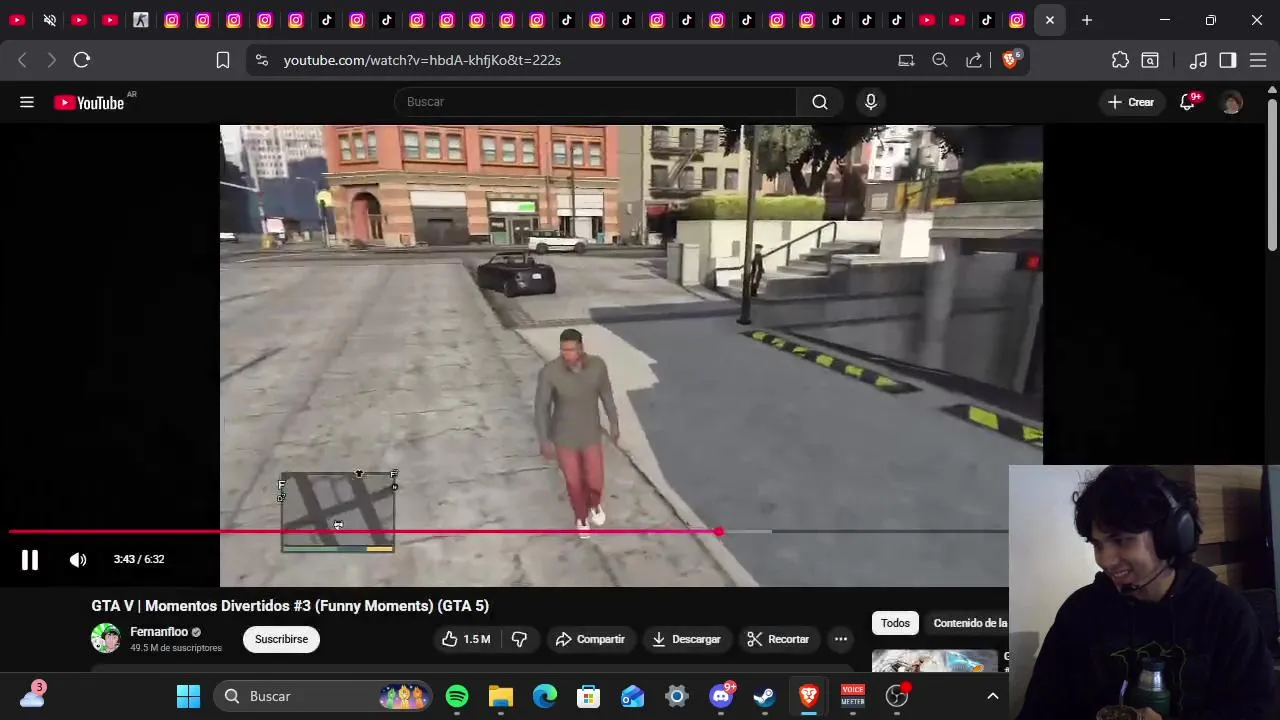Click the 49.5 M de suscriptores text
The width and height of the screenshot is (1280, 720).
point(176,648)
